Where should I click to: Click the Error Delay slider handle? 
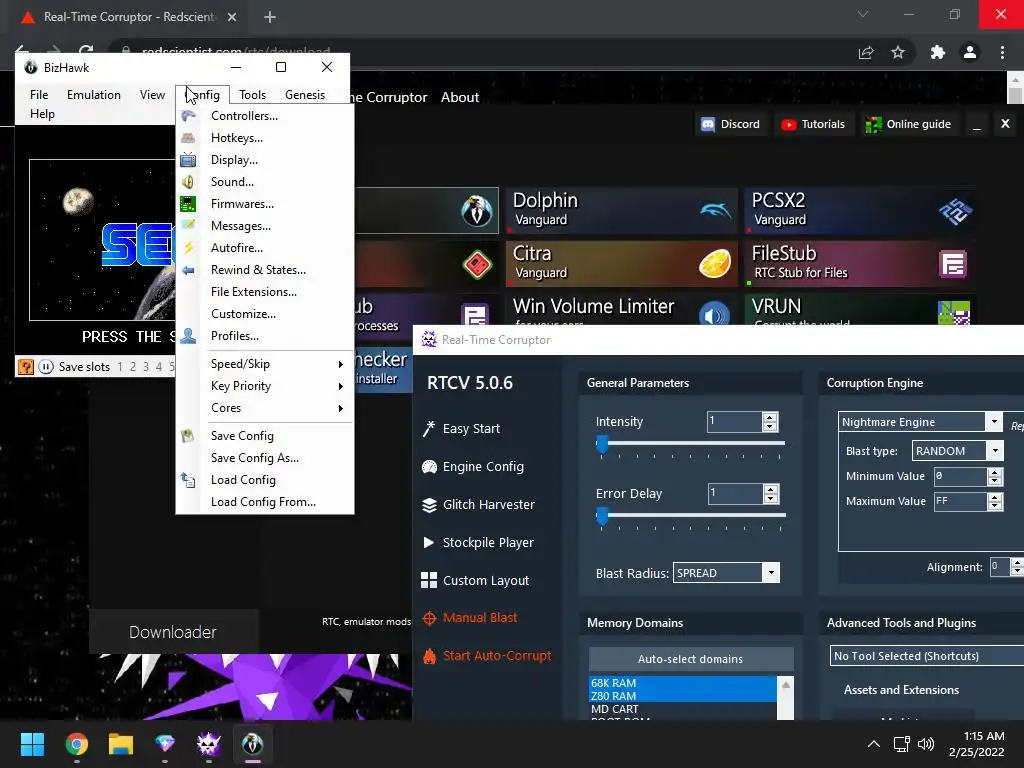click(602, 516)
